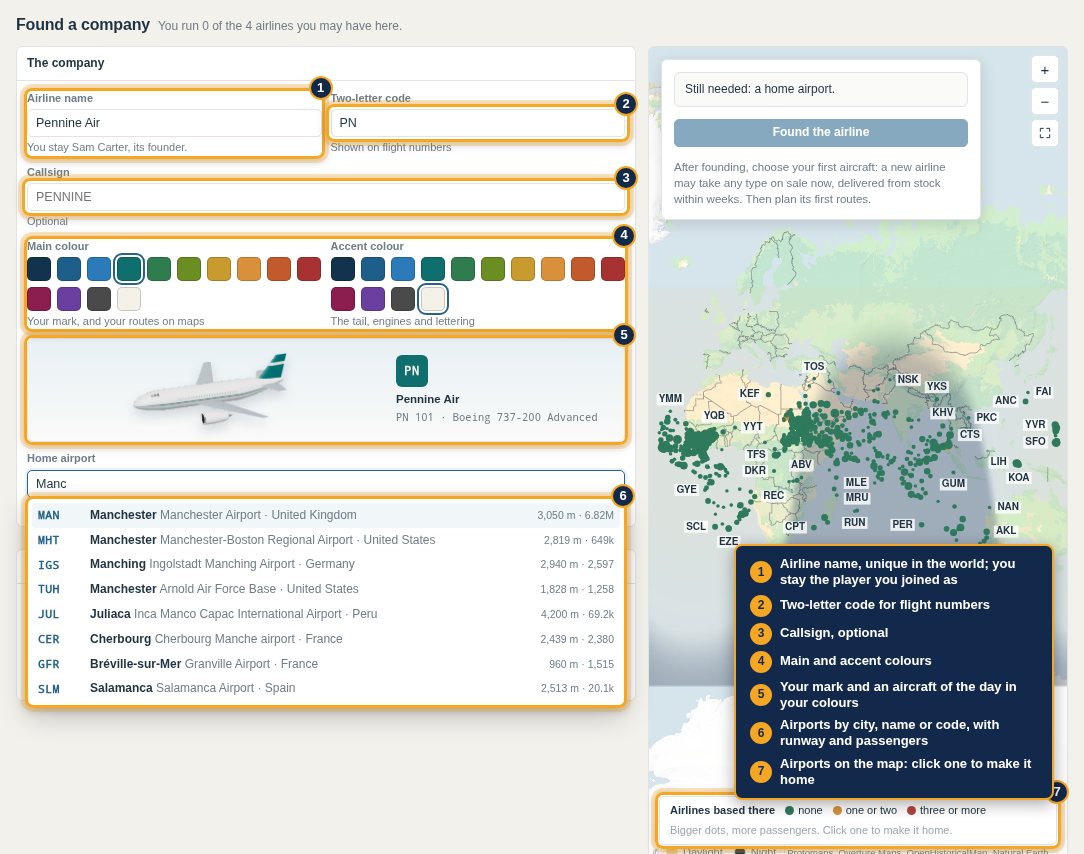The width and height of the screenshot is (1084, 854).
Task: Set main colour to navy
Action: click(x=39, y=269)
